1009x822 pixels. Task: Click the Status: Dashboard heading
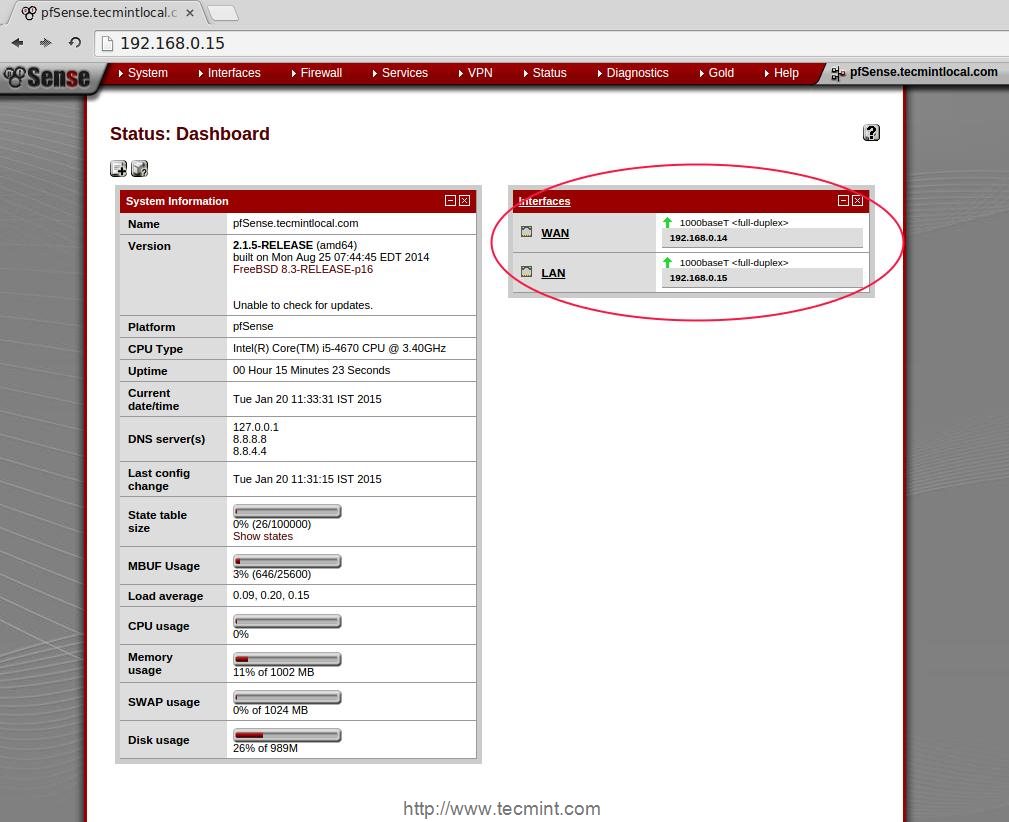click(x=190, y=134)
